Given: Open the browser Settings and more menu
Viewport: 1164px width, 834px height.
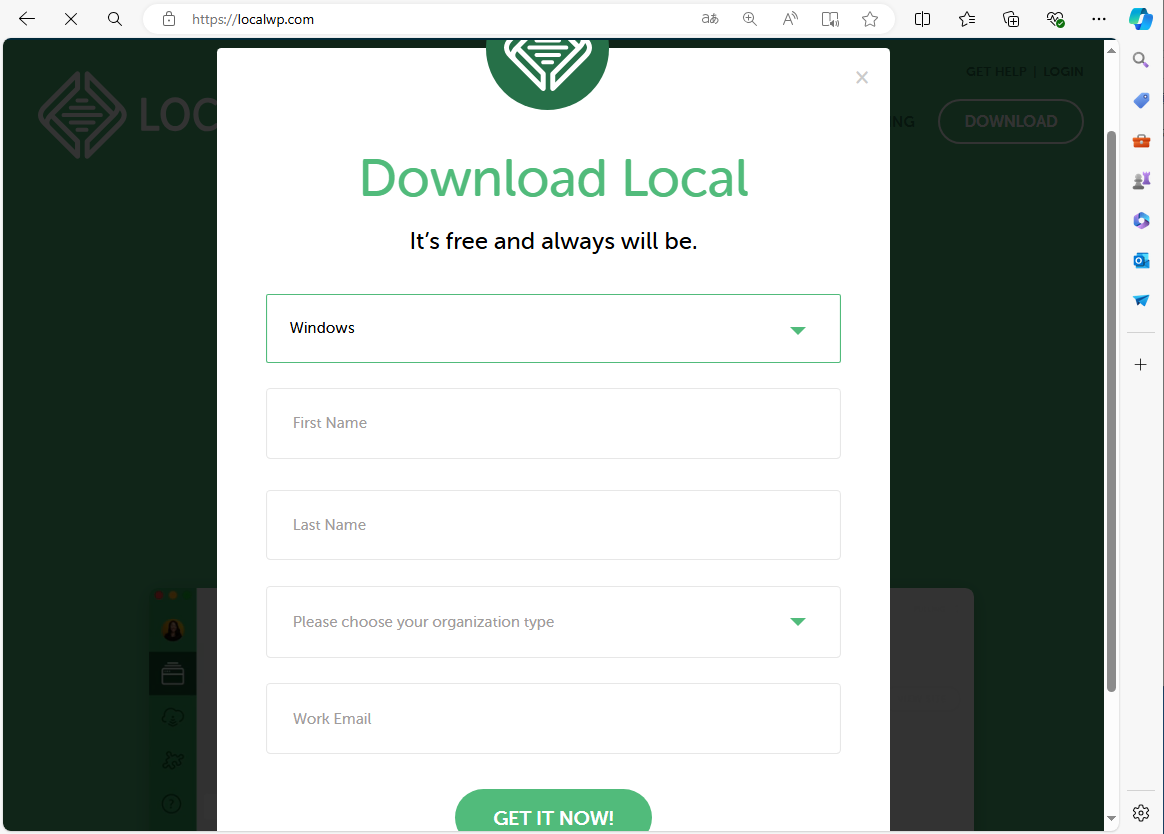Looking at the screenshot, I should (x=1099, y=19).
